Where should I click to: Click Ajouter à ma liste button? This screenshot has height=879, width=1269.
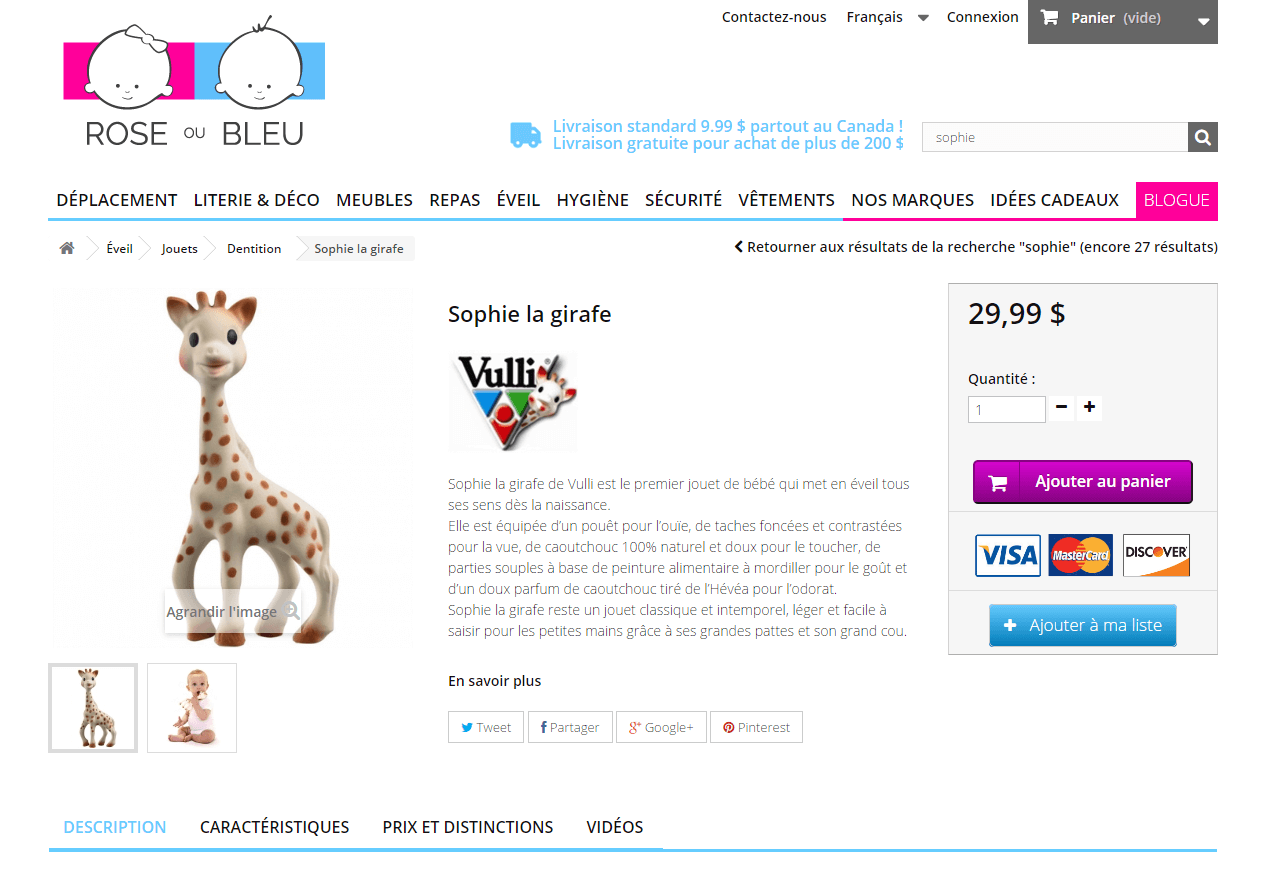pos(1083,625)
